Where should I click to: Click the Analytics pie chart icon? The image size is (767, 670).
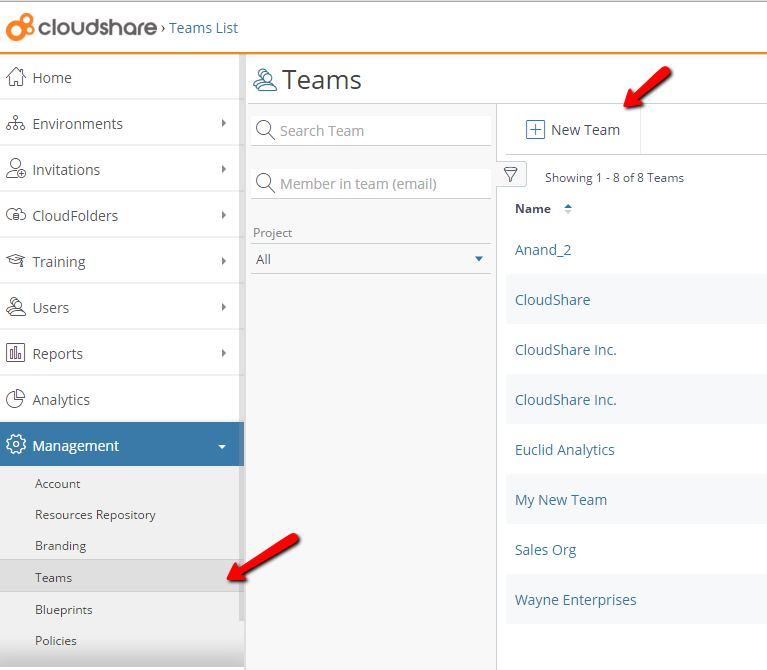(16, 399)
